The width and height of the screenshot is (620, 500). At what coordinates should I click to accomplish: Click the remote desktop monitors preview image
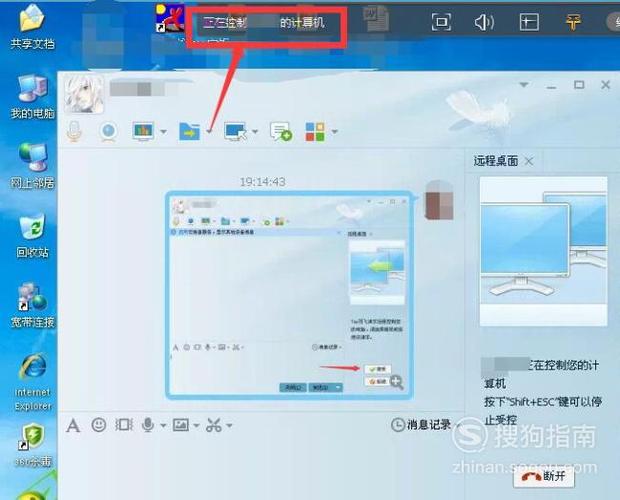543,251
